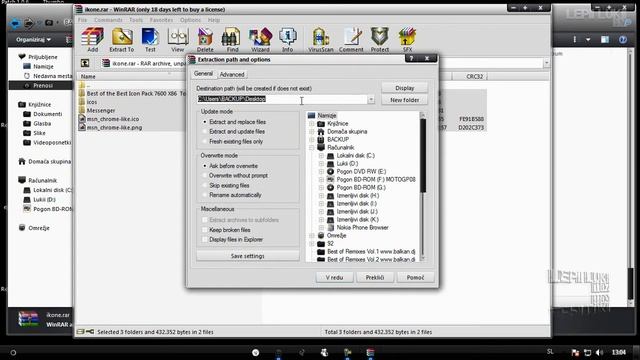Click the volume icon in system tray
The width and height of the screenshot is (640, 360).
tap(599, 352)
